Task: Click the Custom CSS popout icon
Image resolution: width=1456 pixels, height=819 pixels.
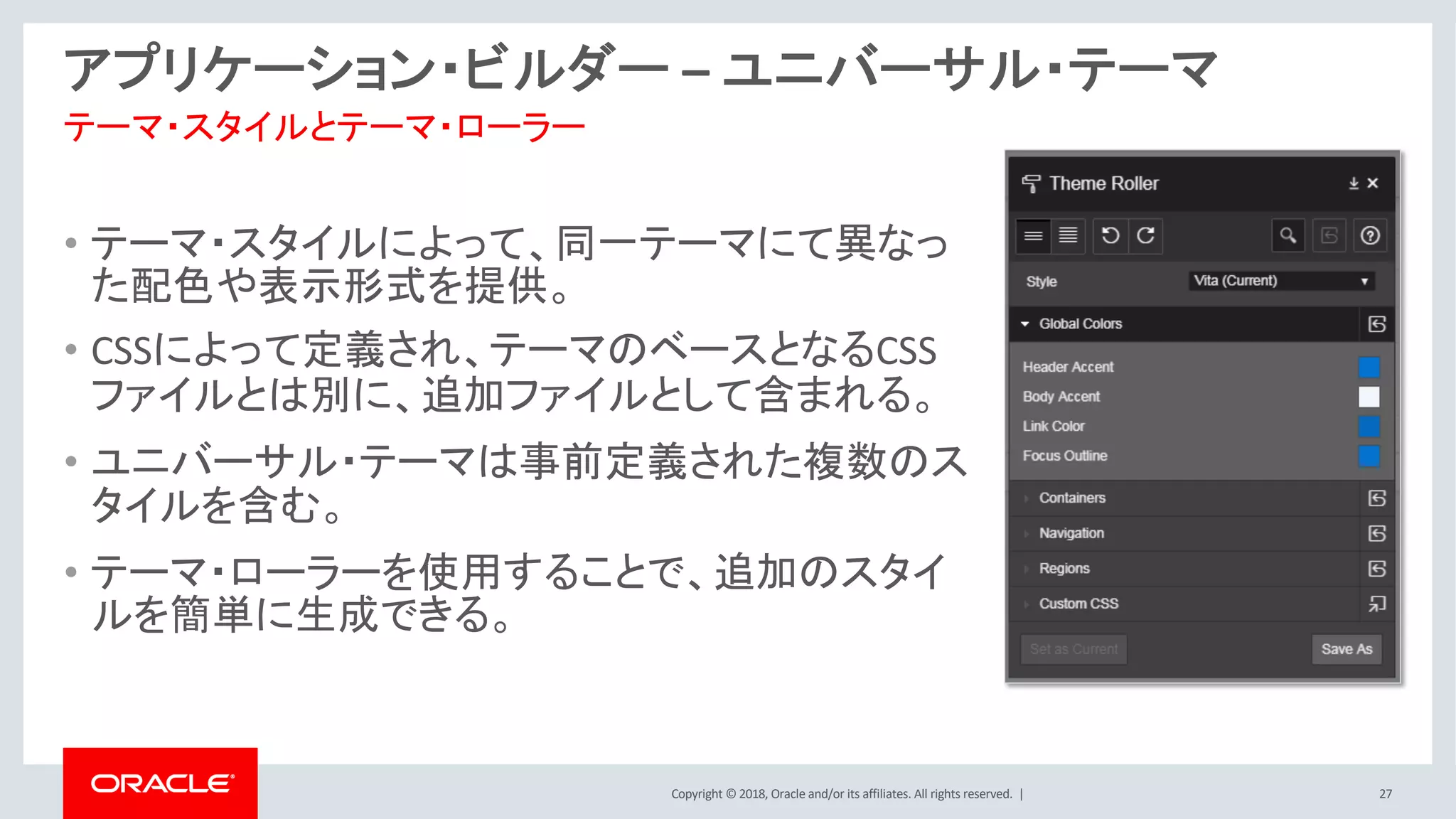Action: [1377, 604]
